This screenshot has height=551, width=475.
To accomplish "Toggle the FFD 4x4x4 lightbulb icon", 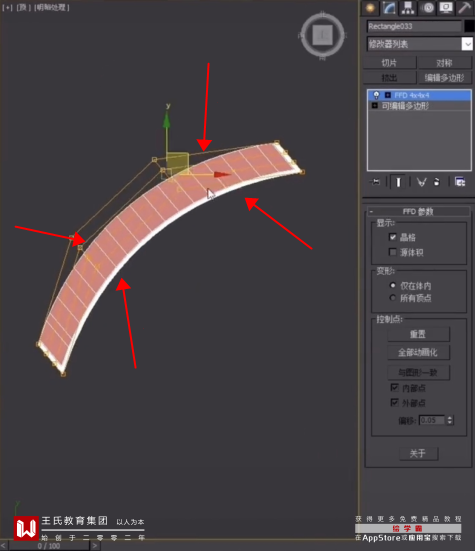I will pyautogui.click(x=376, y=95).
